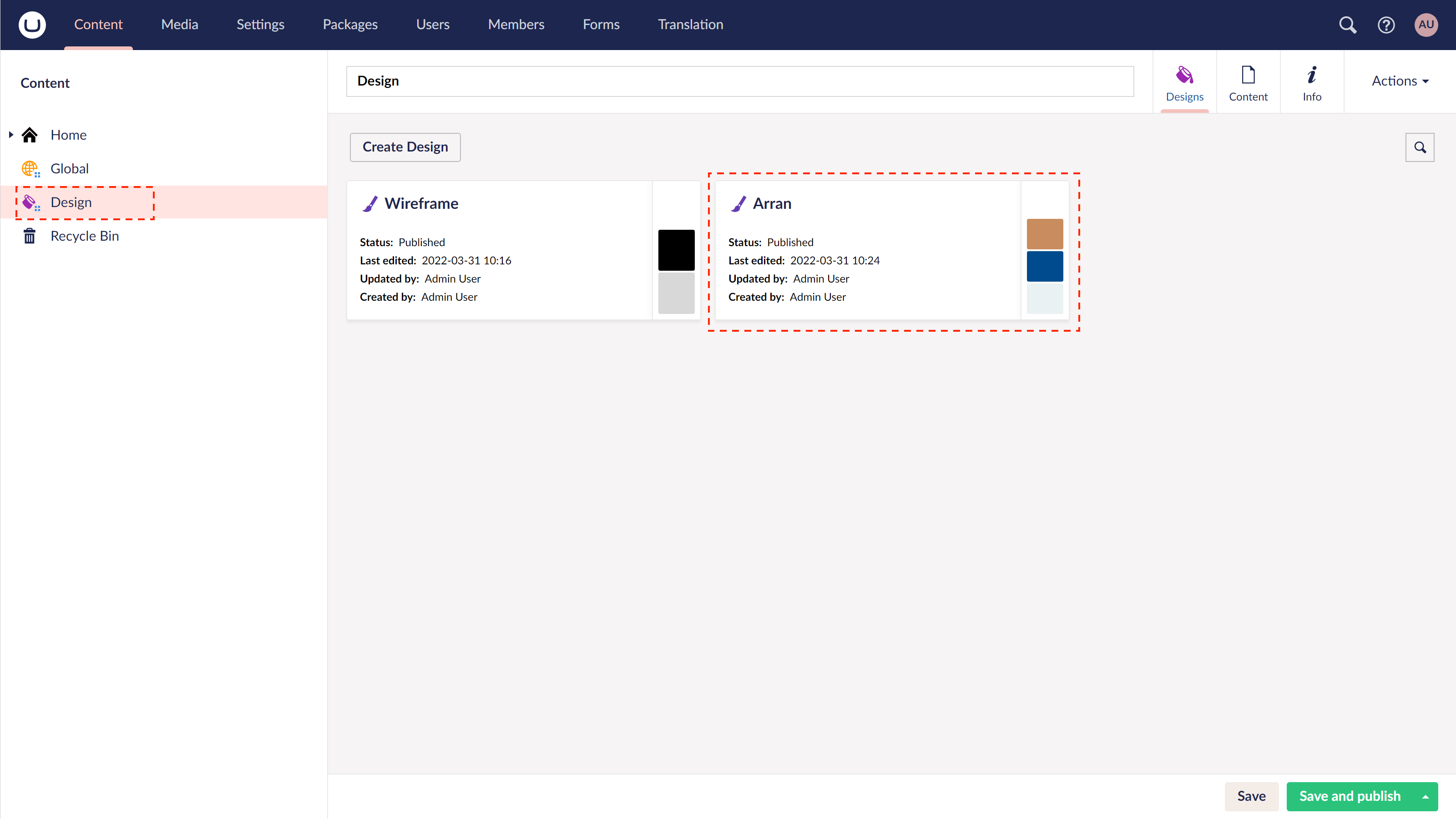Open the Save and publish options arrow

1426,796
